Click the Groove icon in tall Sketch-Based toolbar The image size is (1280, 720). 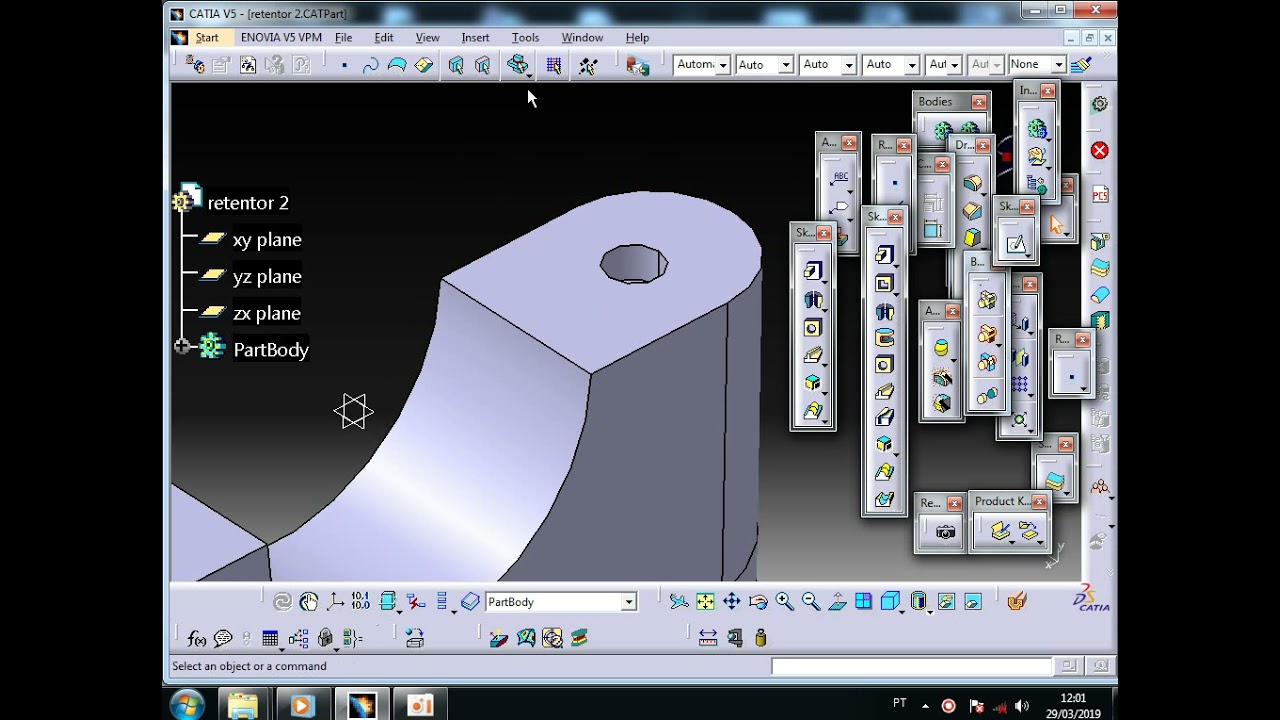click(884, 338)
